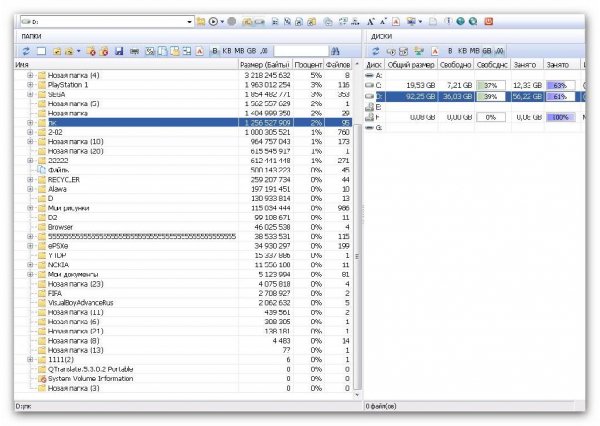
Task: Click the gray stop scan circle
Action: pyautogui.click(x=232, y=22)
